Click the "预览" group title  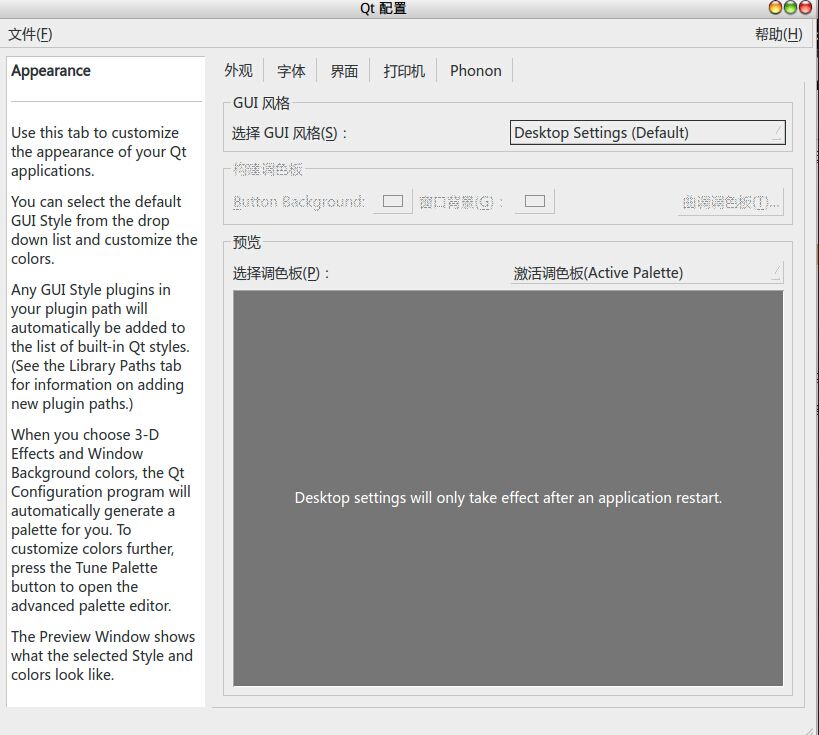click(247, 242)
